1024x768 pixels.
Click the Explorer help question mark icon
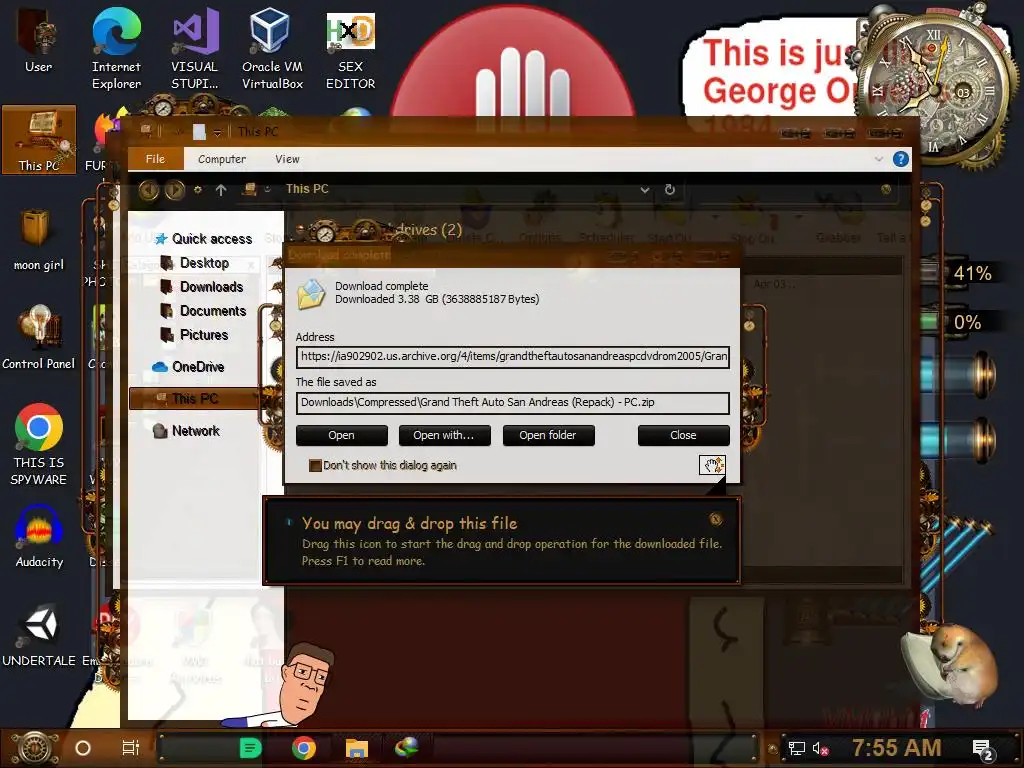(901, 159)
